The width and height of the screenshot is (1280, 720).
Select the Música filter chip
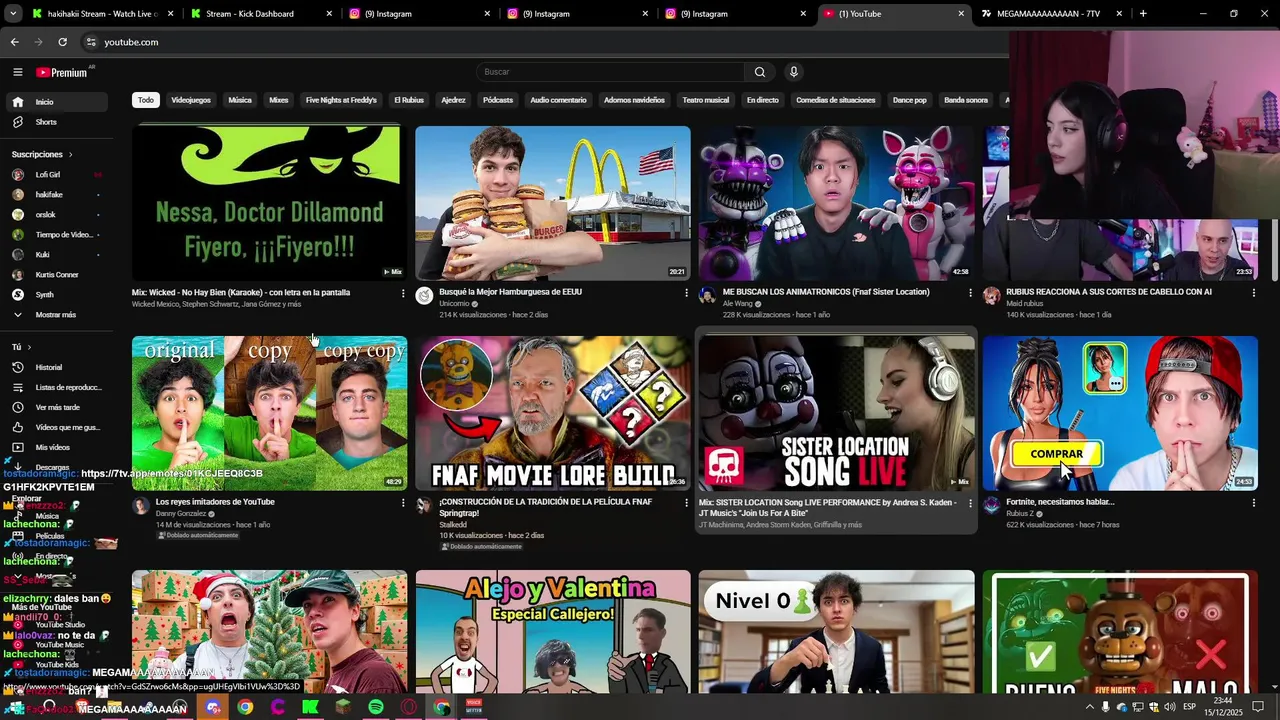coord(240,100)
